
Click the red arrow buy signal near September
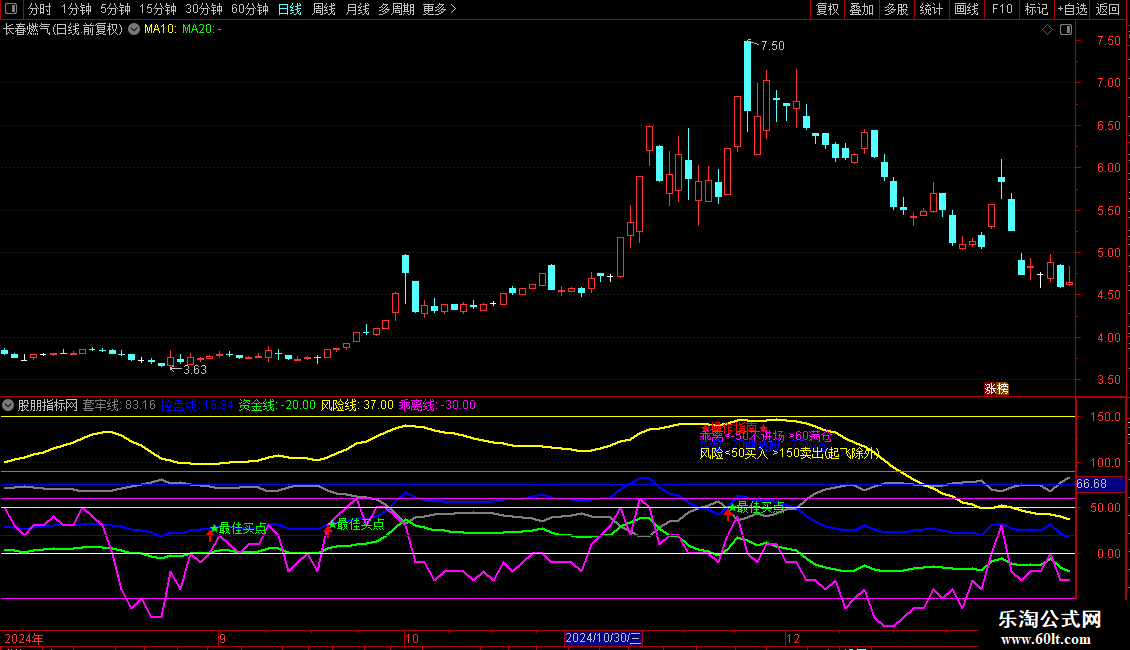click(x=209, y=534)
